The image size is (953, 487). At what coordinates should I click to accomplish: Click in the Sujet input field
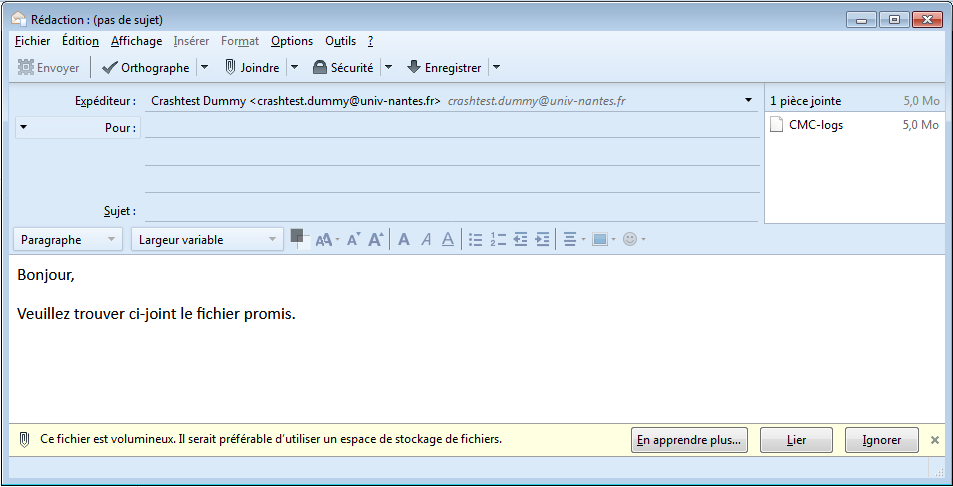coord(450,211)
